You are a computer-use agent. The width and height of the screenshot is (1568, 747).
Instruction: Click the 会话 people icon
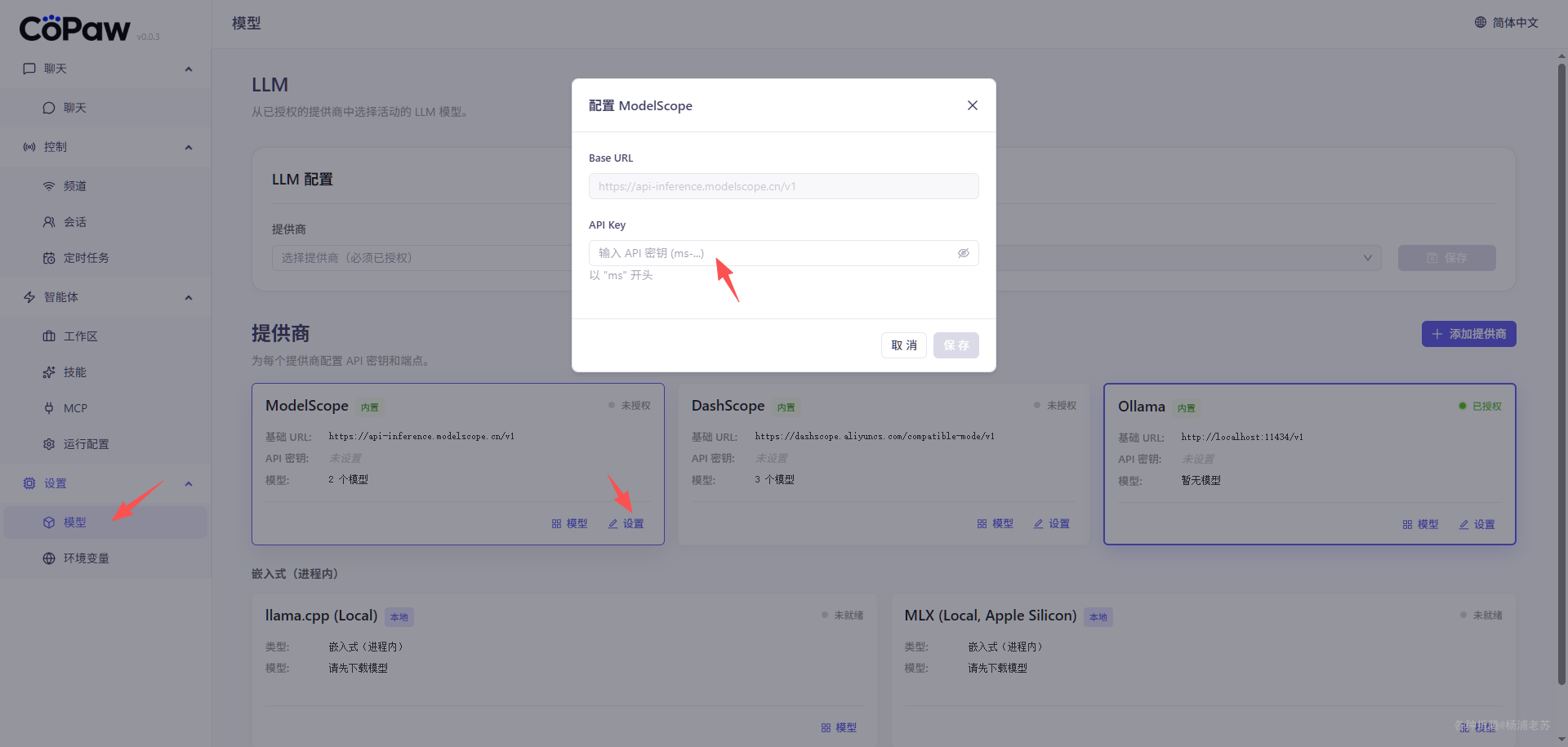[x=49, y=222]
